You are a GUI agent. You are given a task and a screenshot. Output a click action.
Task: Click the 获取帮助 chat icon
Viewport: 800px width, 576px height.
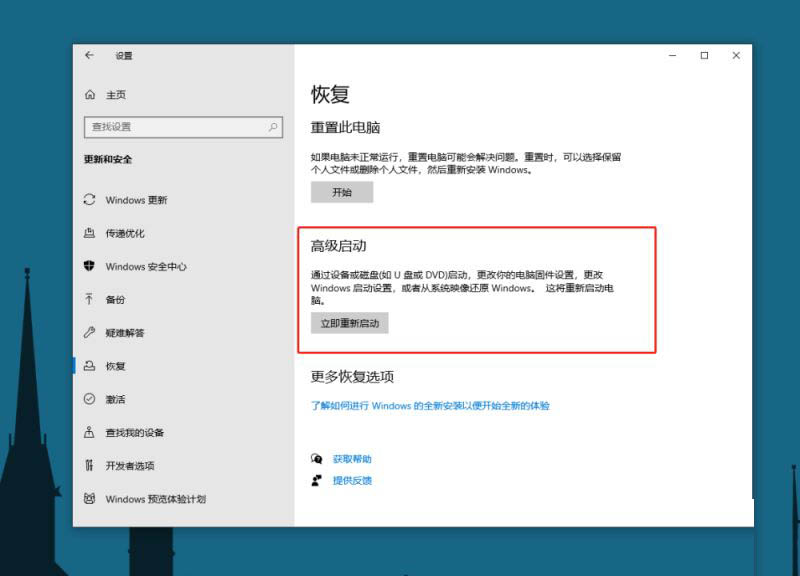point(317,459)
